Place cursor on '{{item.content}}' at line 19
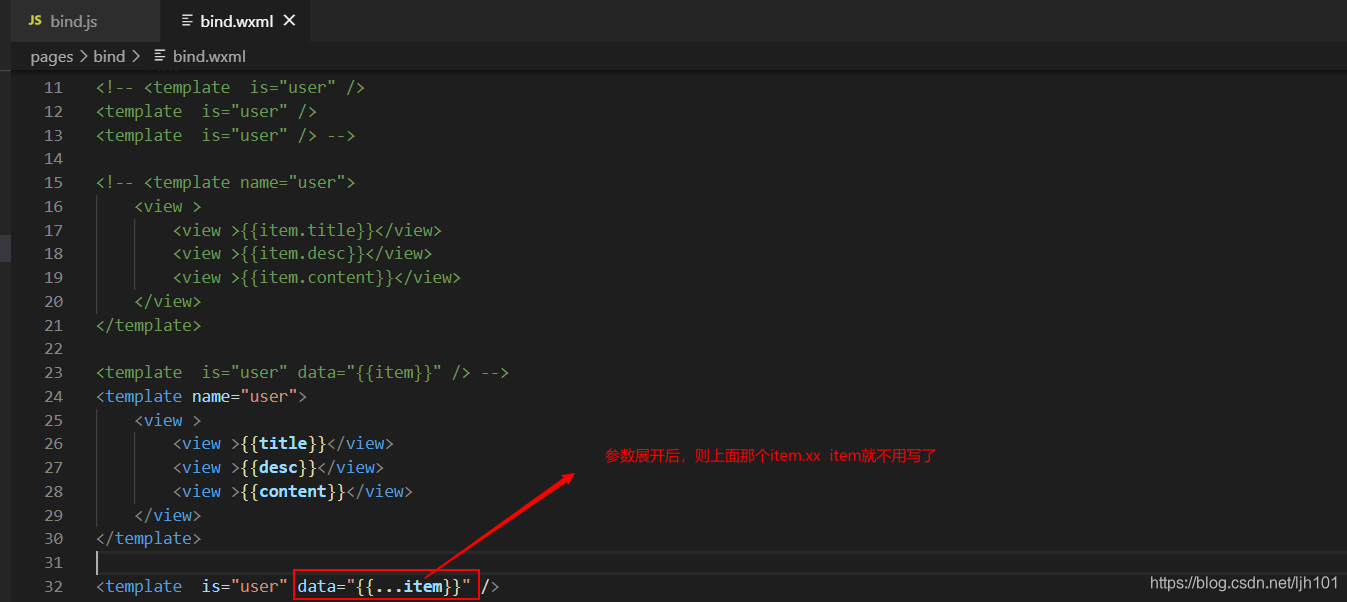 click(x=318, y=277)
